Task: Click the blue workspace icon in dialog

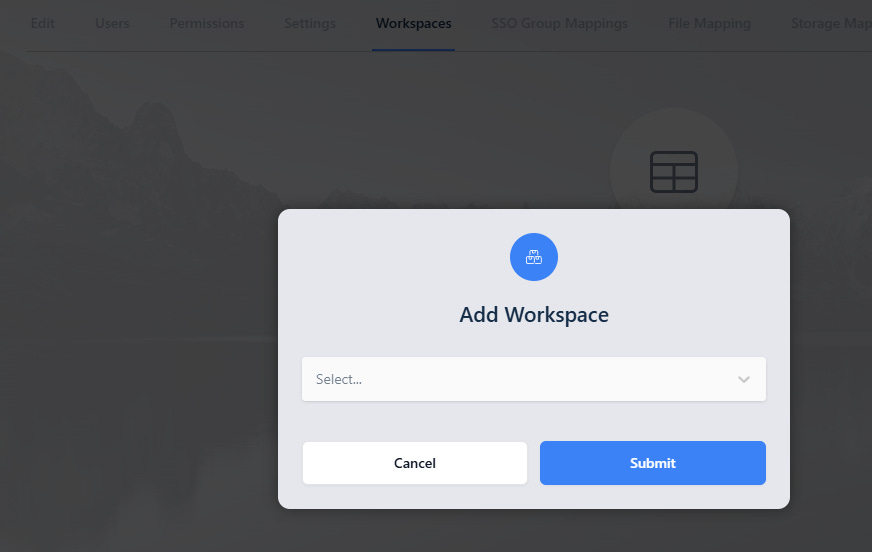Action: [534, 257]
